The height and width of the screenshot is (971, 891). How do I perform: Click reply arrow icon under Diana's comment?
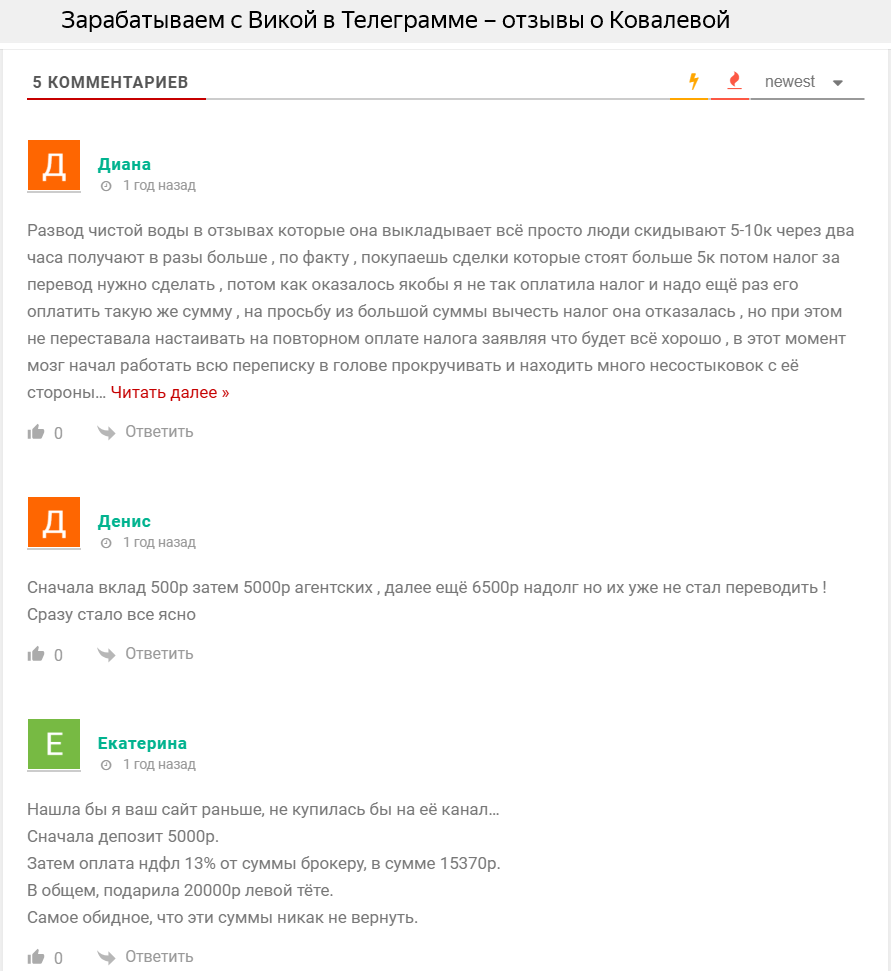pyautogui.click(x=106, y=432)
